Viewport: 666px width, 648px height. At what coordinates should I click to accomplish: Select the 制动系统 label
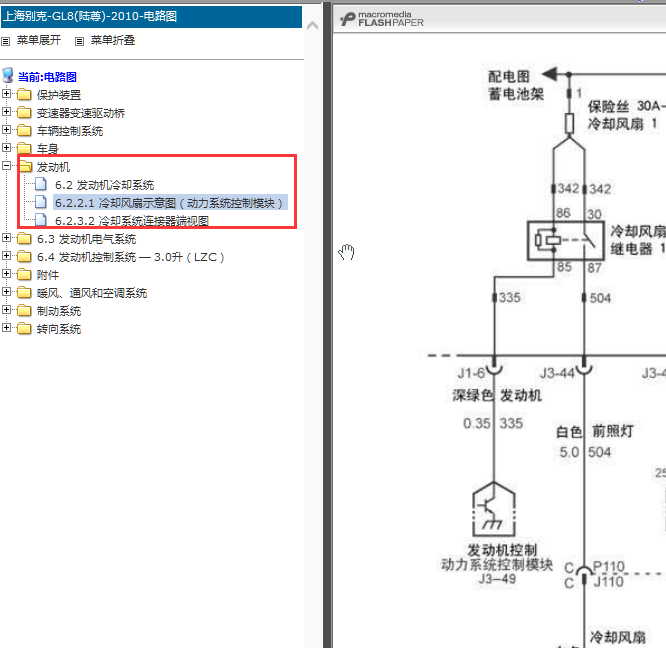click(x=59, y=311)
